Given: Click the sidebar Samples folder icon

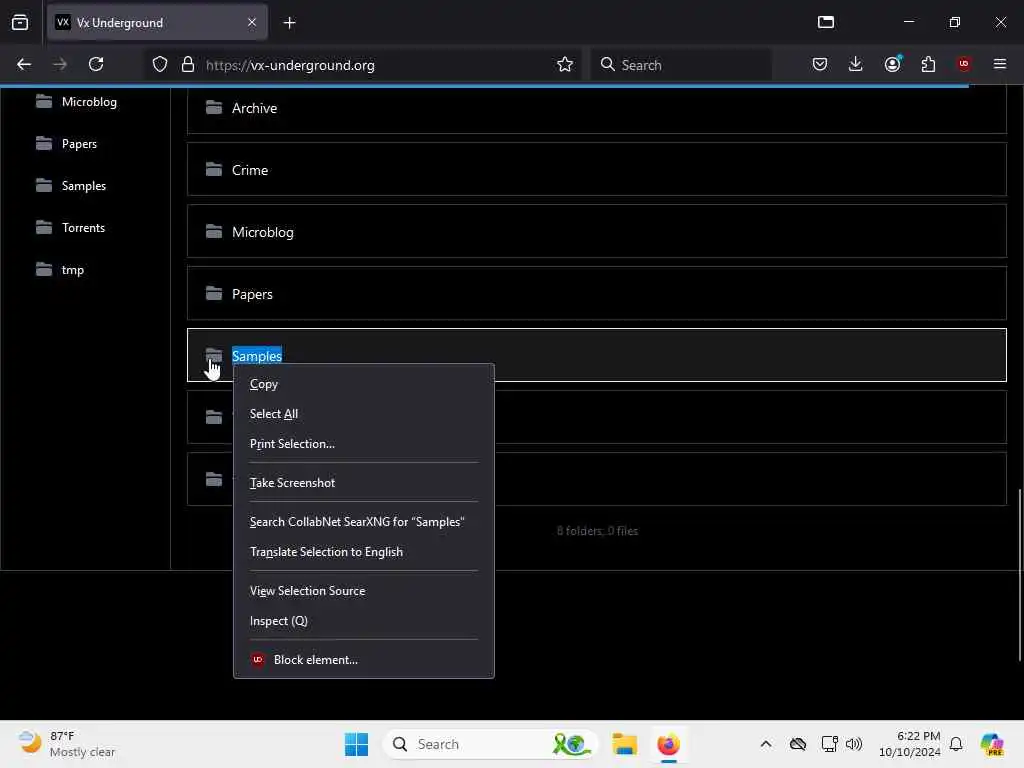Looking at the screenshot, I should pyautogui.click(x=44, y=185).
